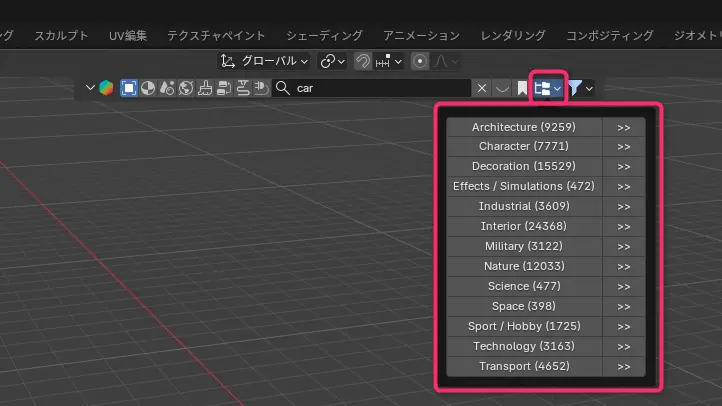Image resolution: width=722 pixels, height=406 pixels.
Task: Click the BlenderKit hexagon logo icon
Action: click(x=106, y=88)
